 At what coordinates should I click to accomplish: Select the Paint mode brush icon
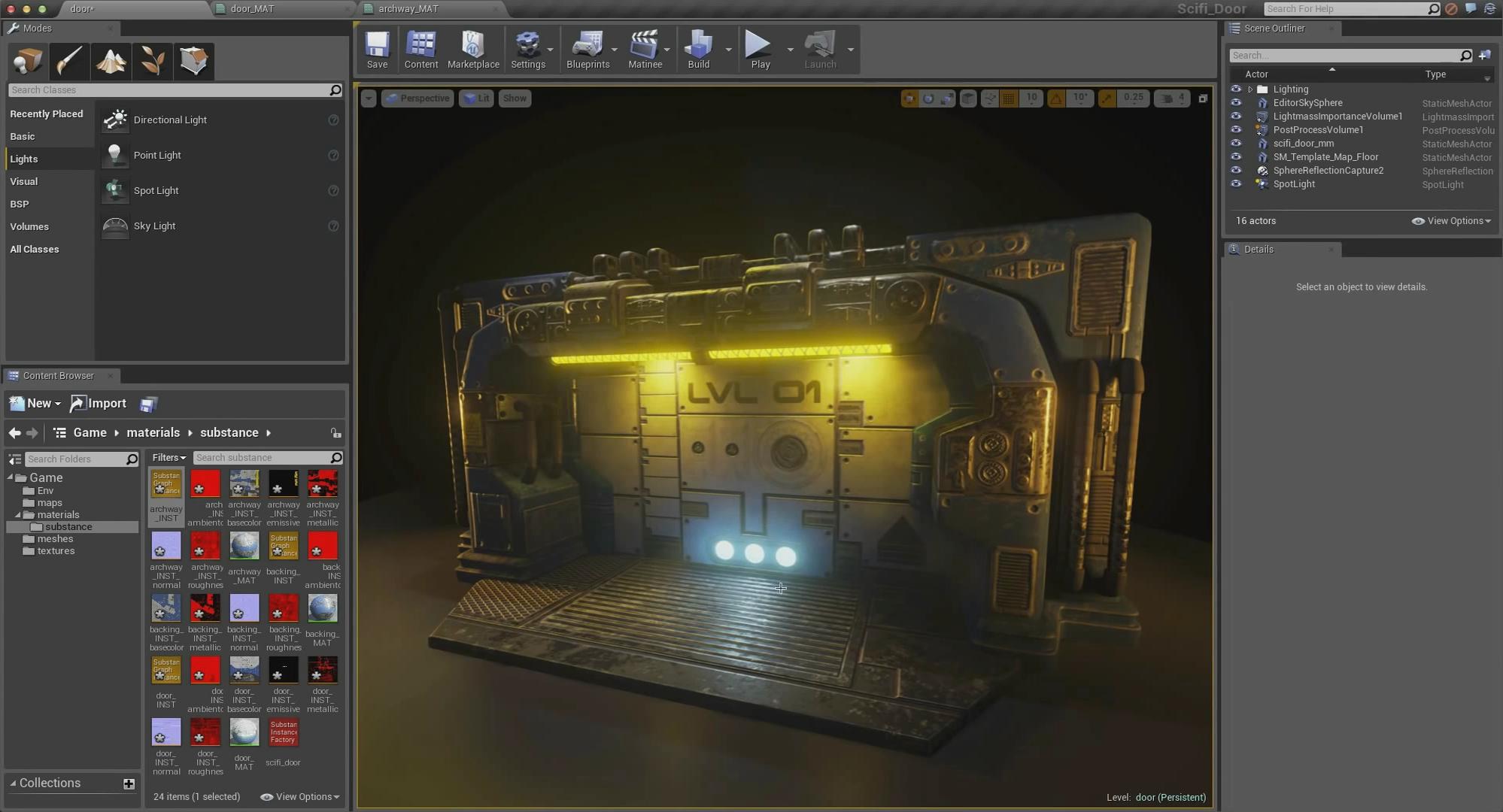tap(69, 61)
